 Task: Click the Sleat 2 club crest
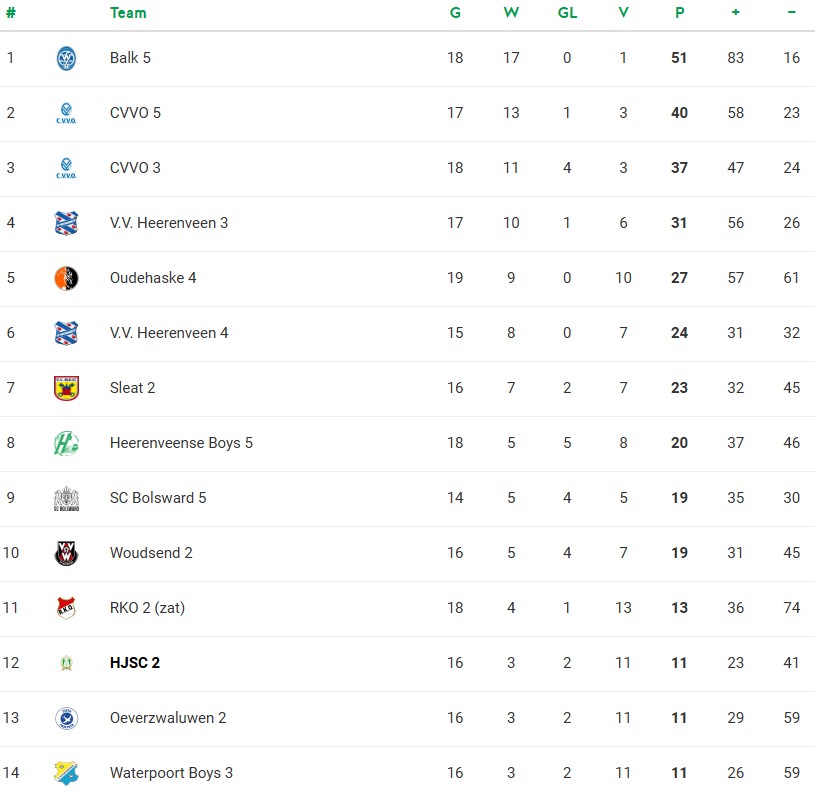66,388
